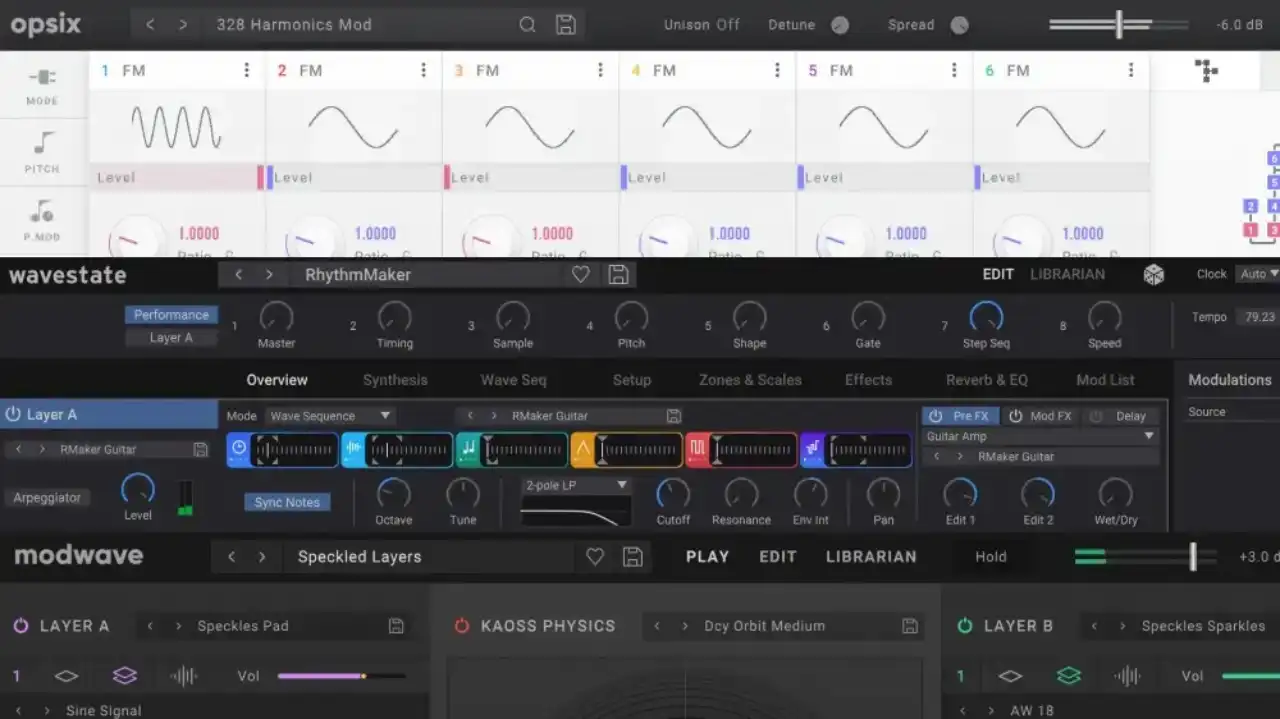Open the Guitar Amp effect selector
Image resolution: width=1280 pixels, height=719 pixels.
pos(1040,436)
